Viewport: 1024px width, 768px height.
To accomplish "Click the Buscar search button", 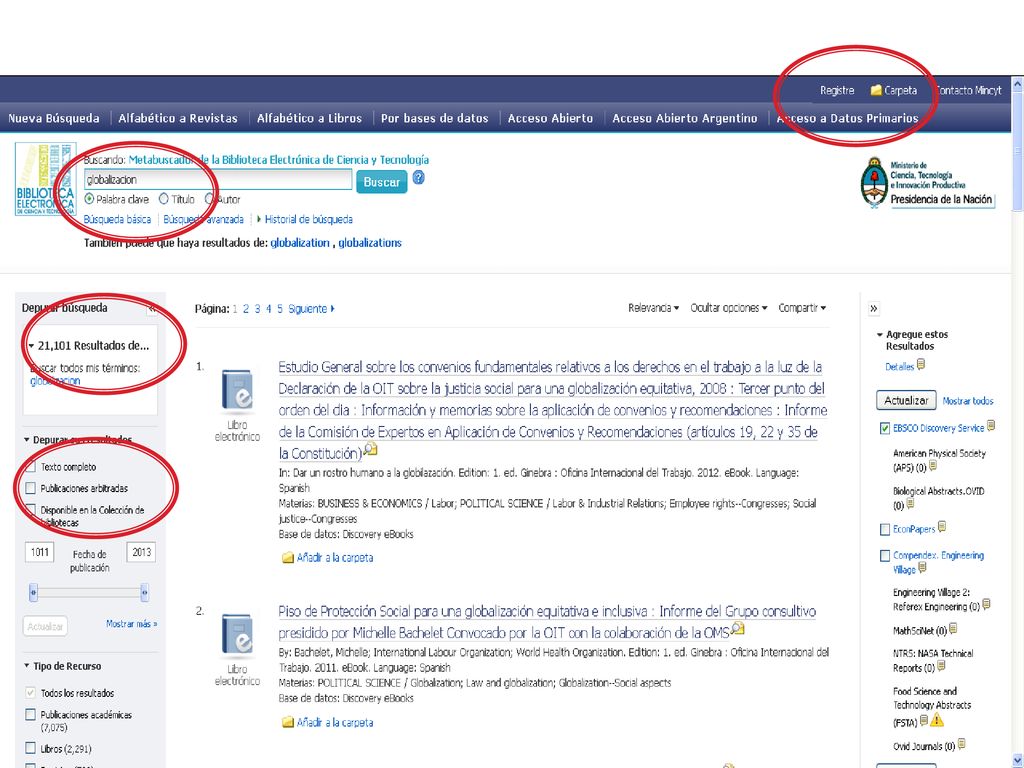I will coord(381,182).
